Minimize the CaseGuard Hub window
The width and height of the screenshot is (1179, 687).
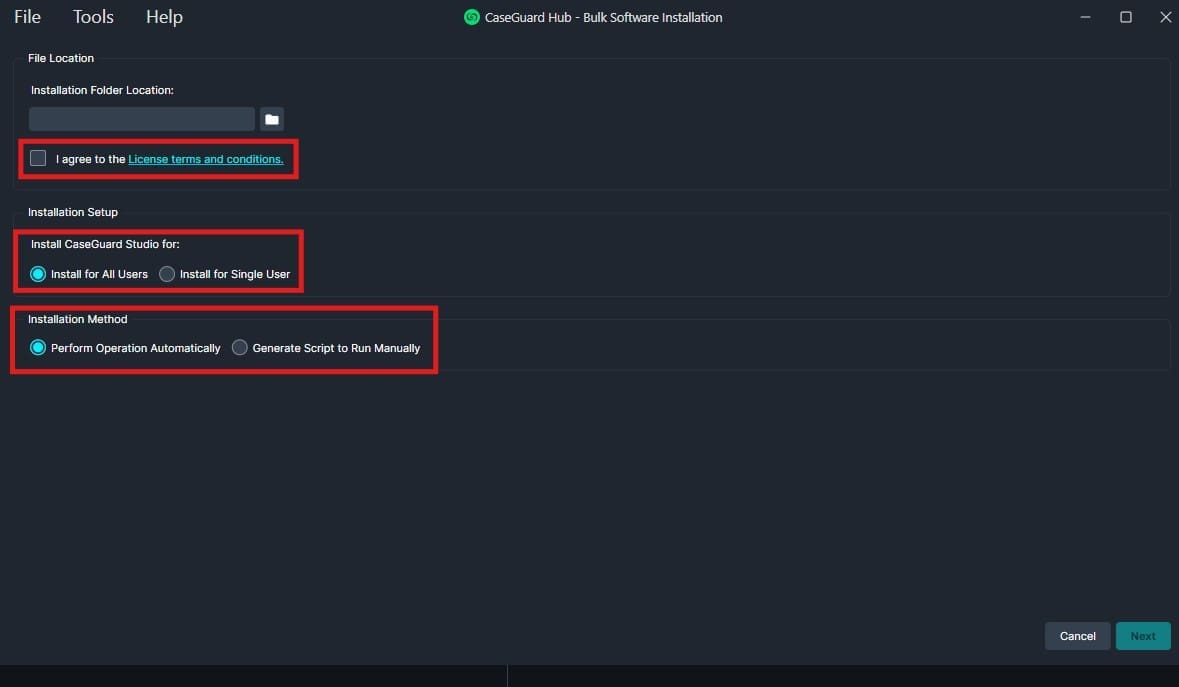coord(1086,17)
